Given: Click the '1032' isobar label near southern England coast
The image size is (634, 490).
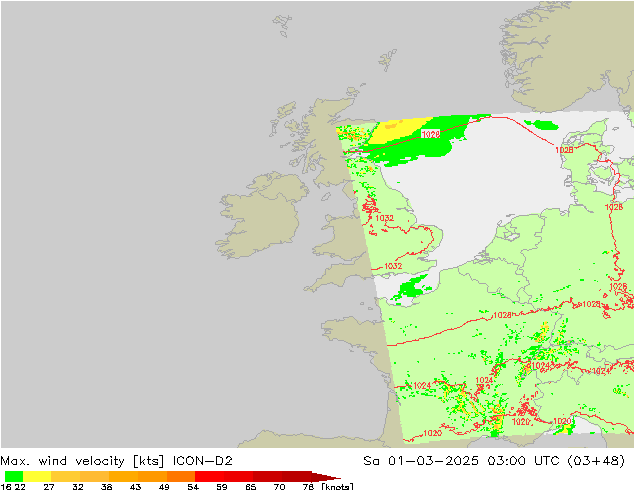Looking at the screenshot, I should pos(393,266).
